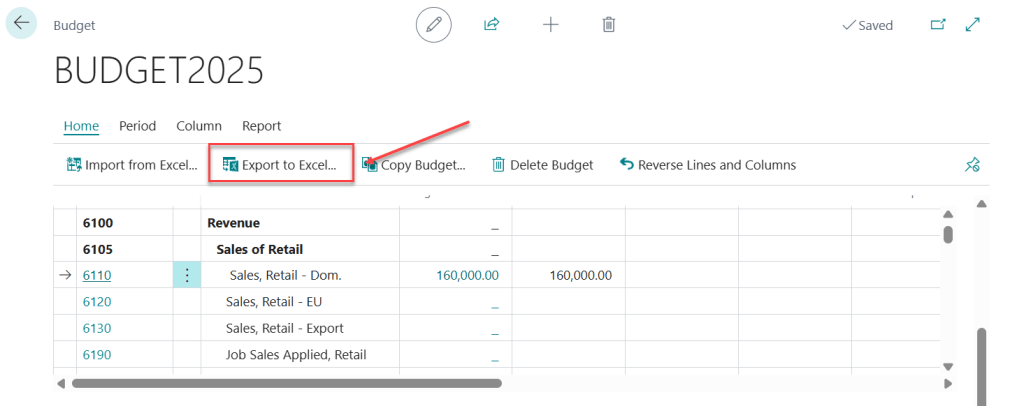Screen dimensions: 1024x406
Task: Open the Column tab
Action: click(x=199, y=126)
